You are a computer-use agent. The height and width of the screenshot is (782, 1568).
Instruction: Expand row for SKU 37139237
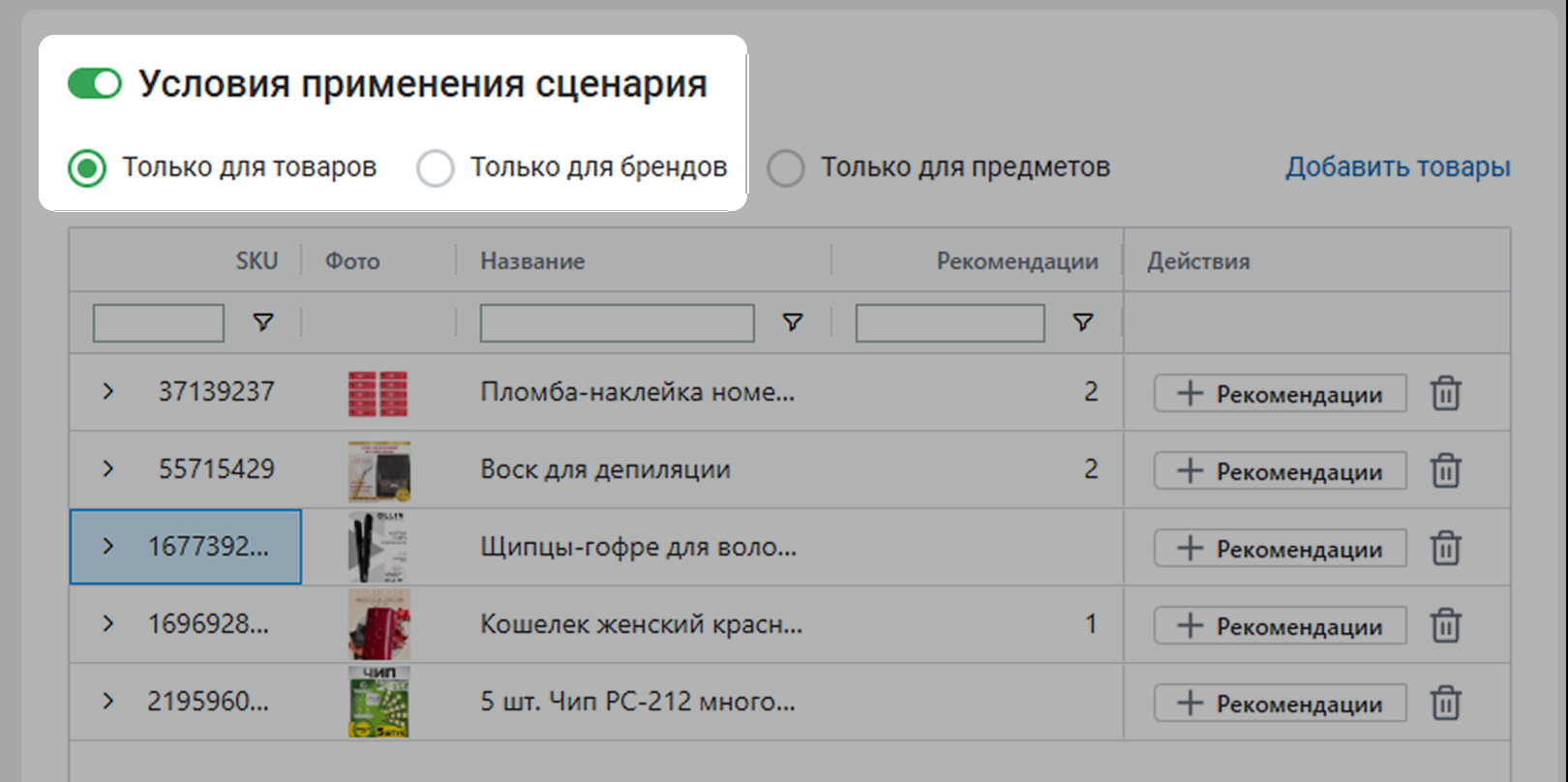pyautogui.click(x=108, y=391)
